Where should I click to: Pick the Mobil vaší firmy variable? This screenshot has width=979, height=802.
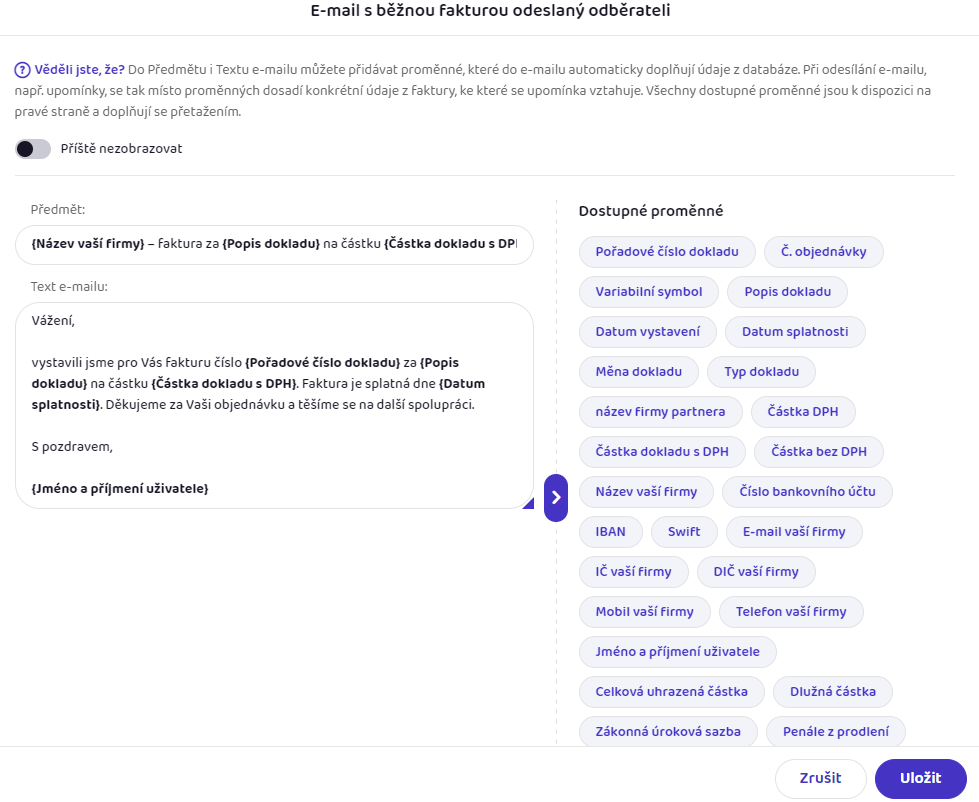point(645,612)
